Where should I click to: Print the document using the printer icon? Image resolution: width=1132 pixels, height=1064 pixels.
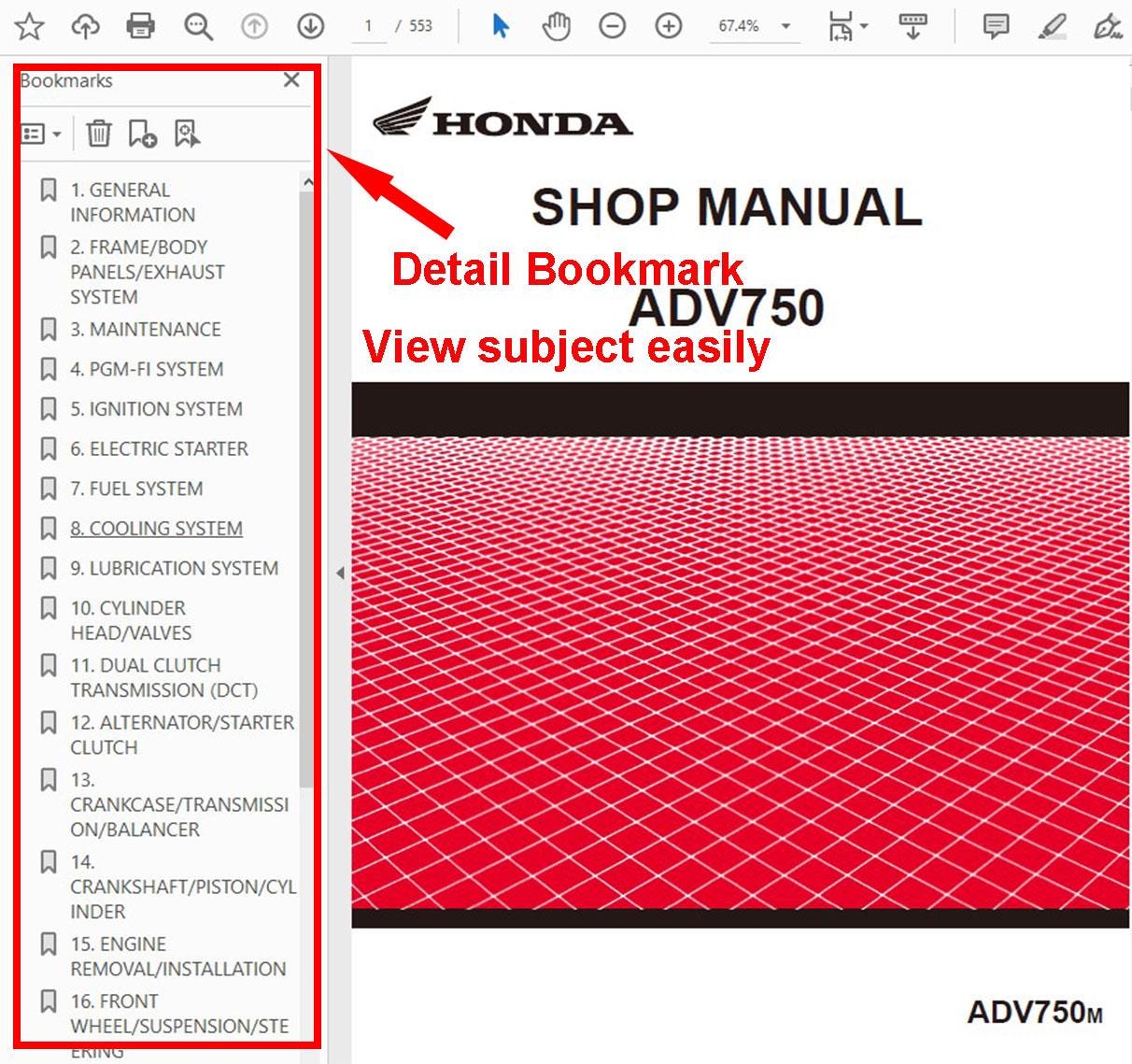tap(141, 26)
